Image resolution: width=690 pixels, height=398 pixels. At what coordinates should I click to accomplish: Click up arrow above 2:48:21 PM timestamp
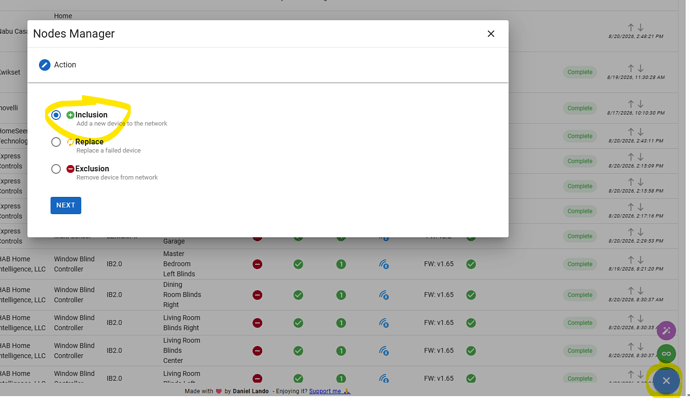(631, 27)
